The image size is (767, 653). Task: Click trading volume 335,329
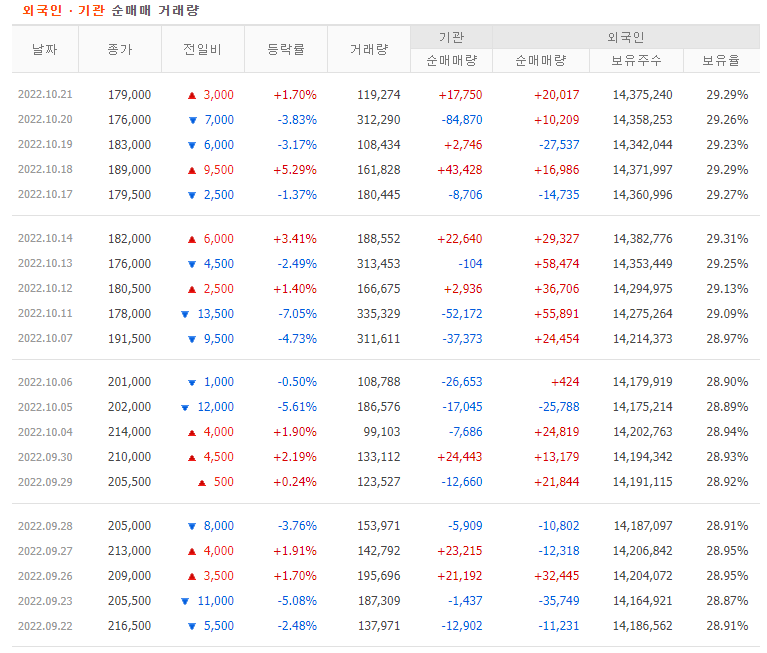click(379, 314)
